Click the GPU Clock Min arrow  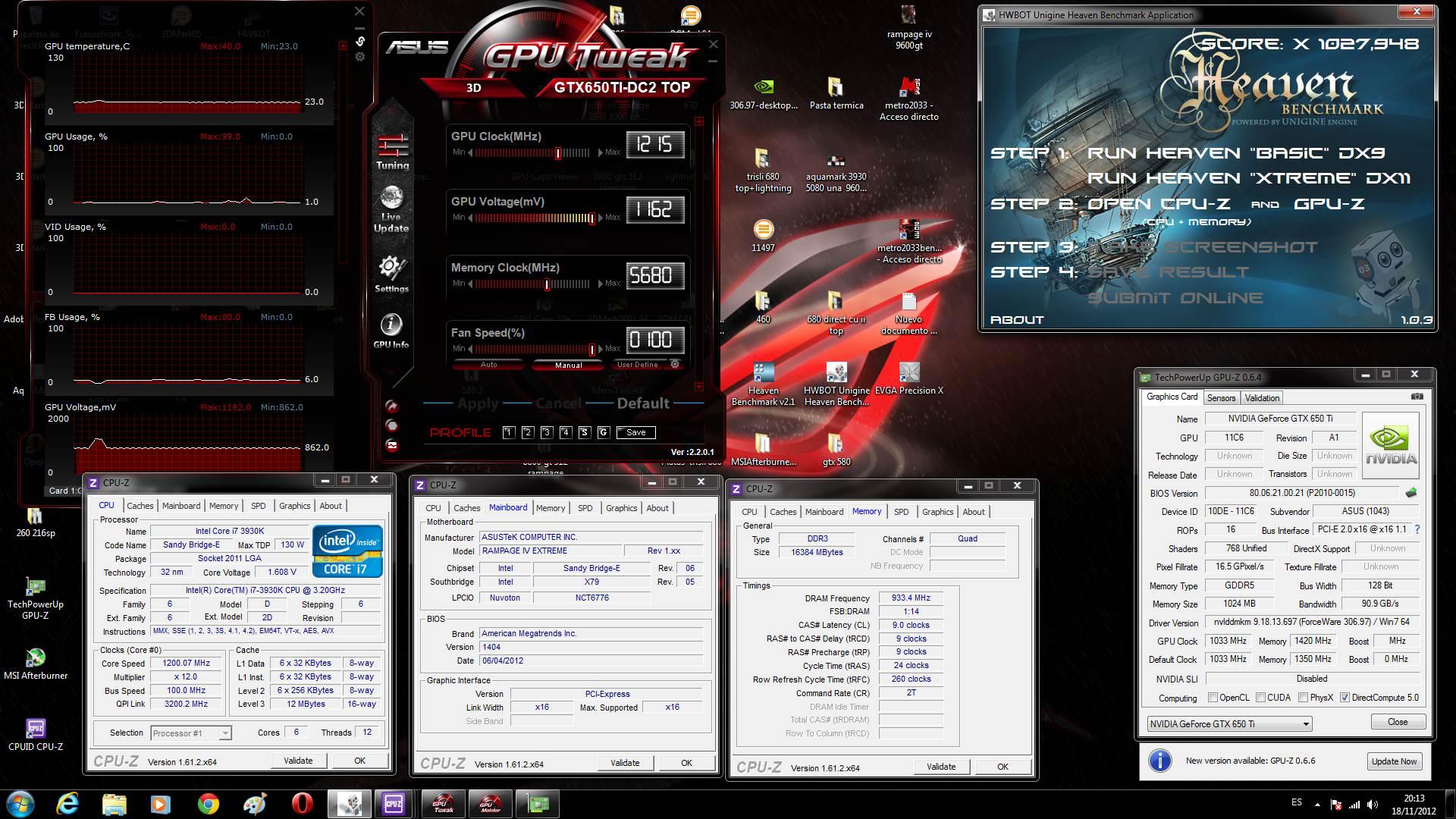click(x=470, y=152)
